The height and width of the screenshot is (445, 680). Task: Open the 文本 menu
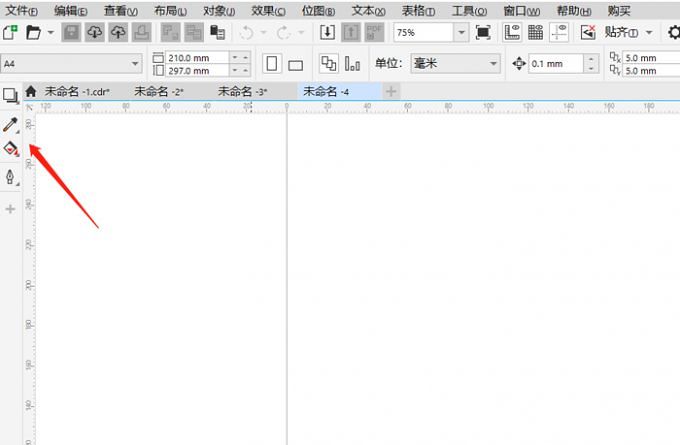click(x=368, y=11)
